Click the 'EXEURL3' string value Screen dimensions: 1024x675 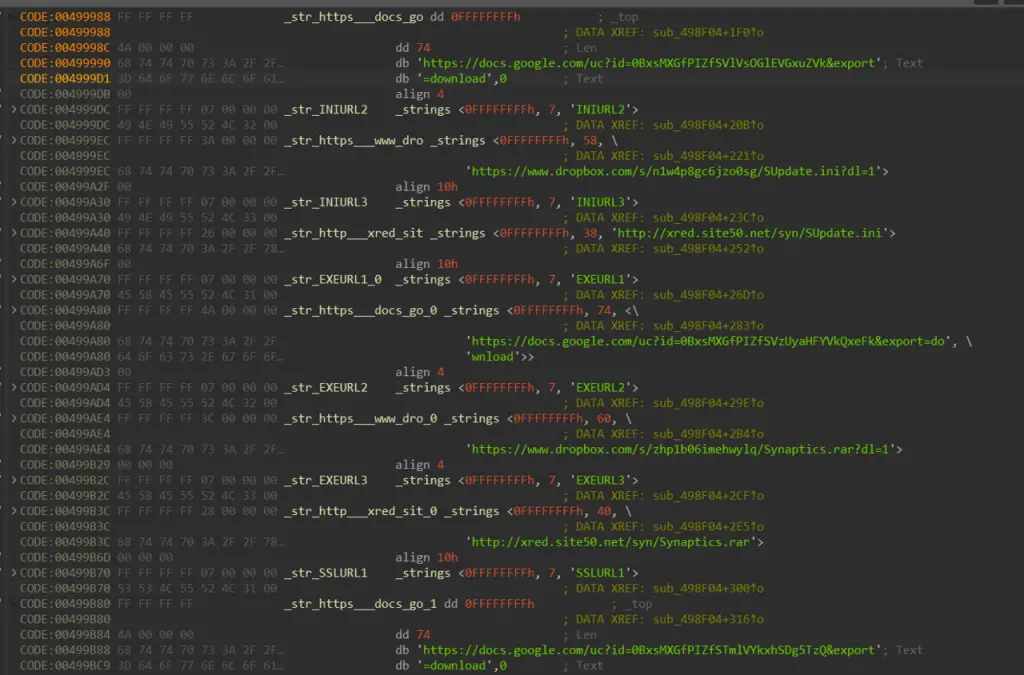600,480
